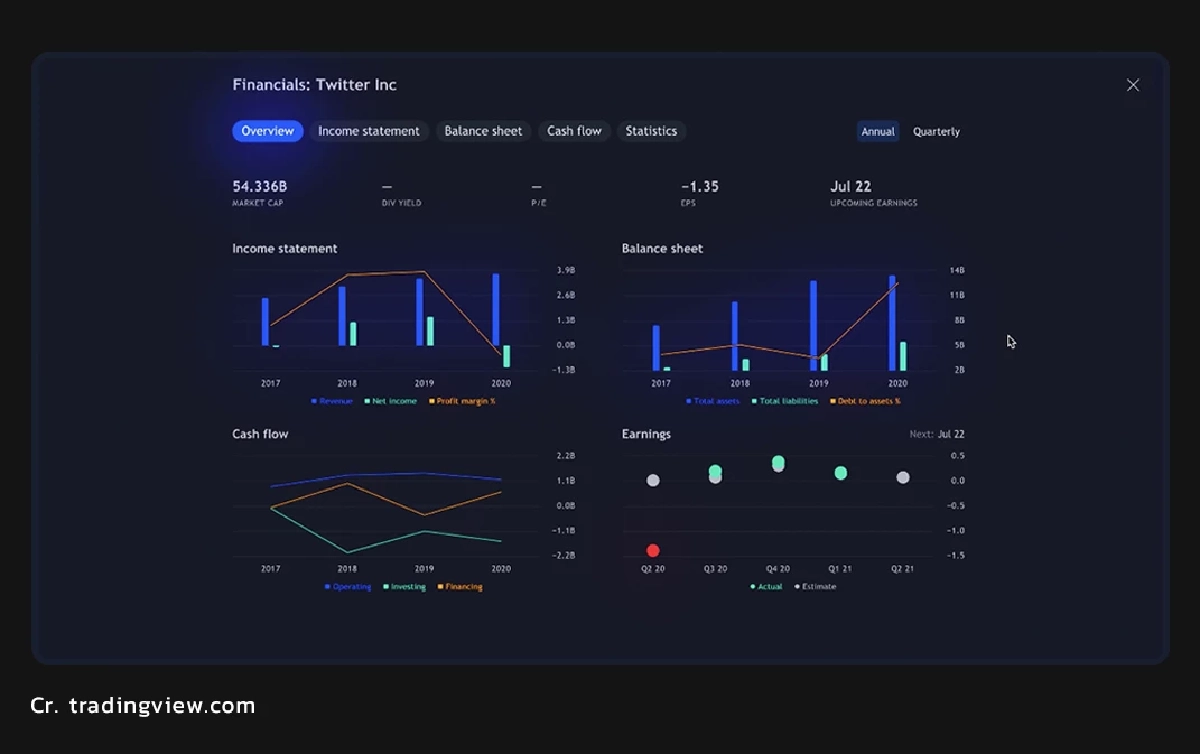Toggle the Debt to assets % line

coord(866,400)
